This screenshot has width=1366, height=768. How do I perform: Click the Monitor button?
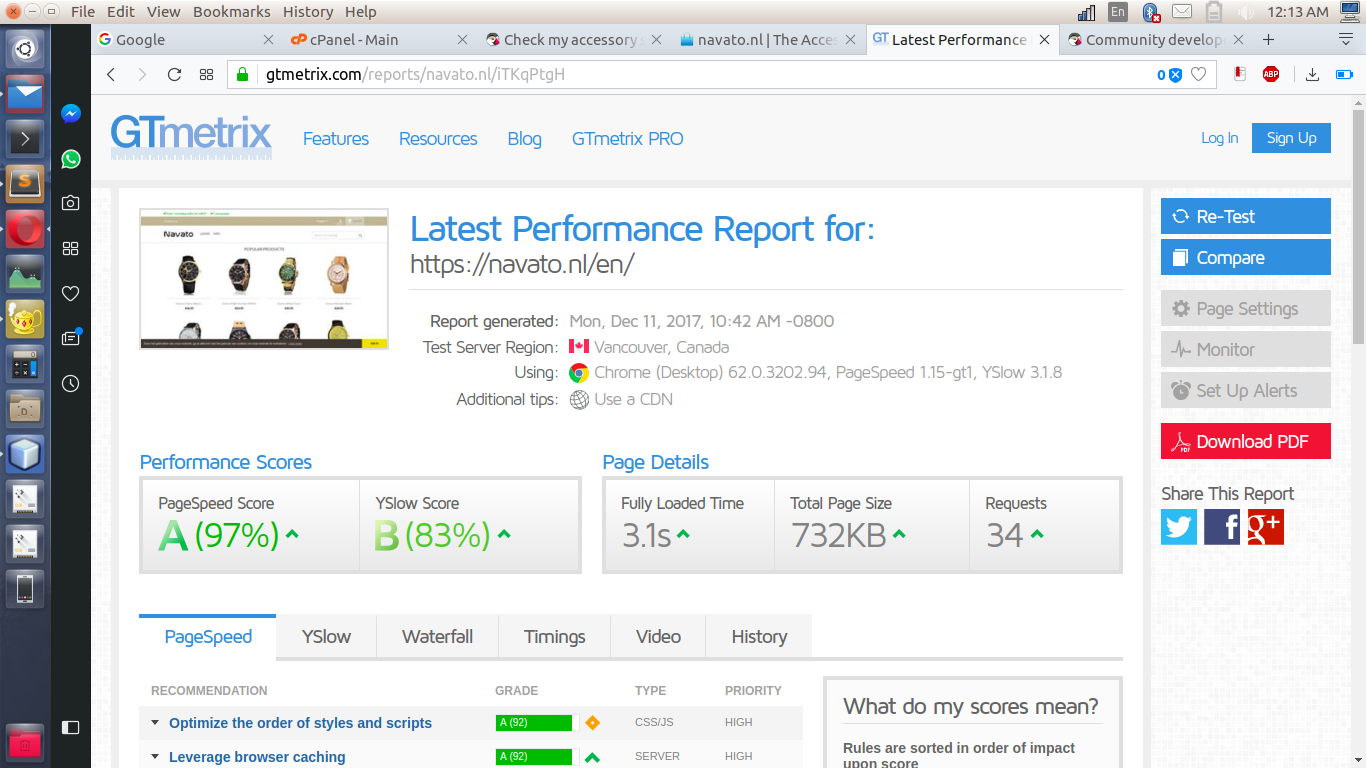[x=1246, y=349]
